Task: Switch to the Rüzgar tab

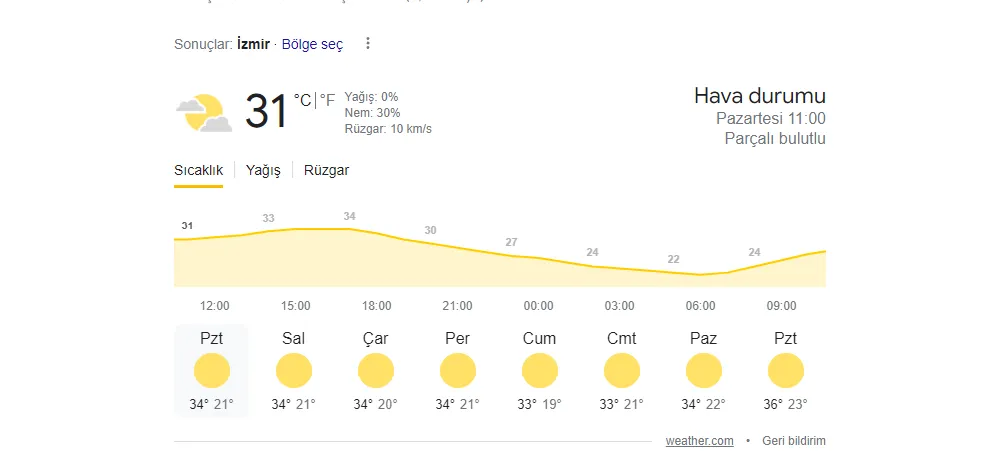Action: point(326,170)
